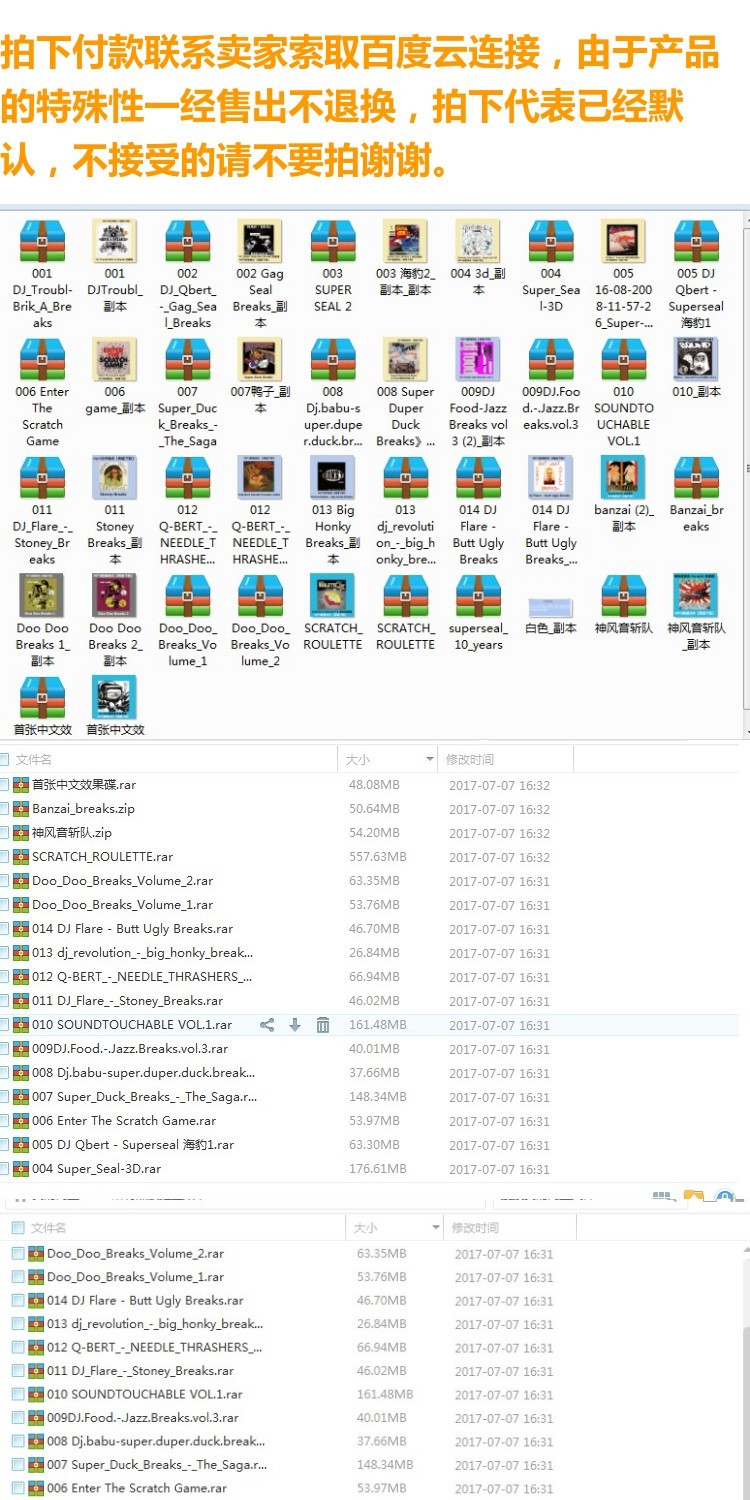Screen dimensions: 750x1500
Task: Select the superseal_10_years archive icon
Action: point(478,597)
